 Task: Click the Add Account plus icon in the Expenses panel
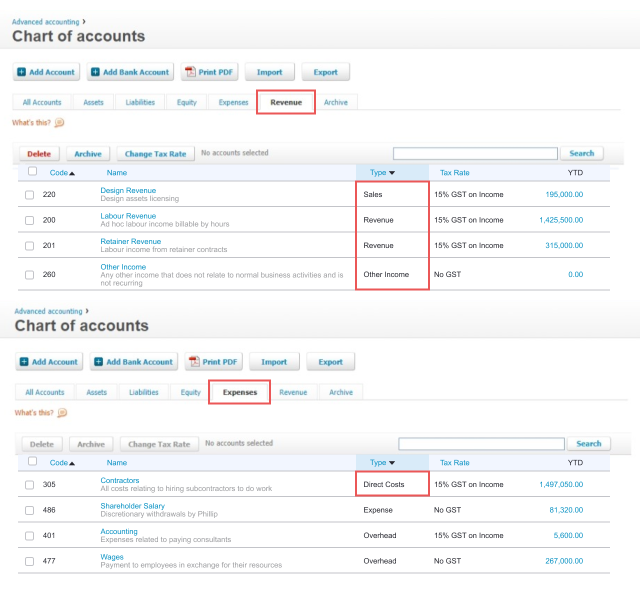[24, 362]
